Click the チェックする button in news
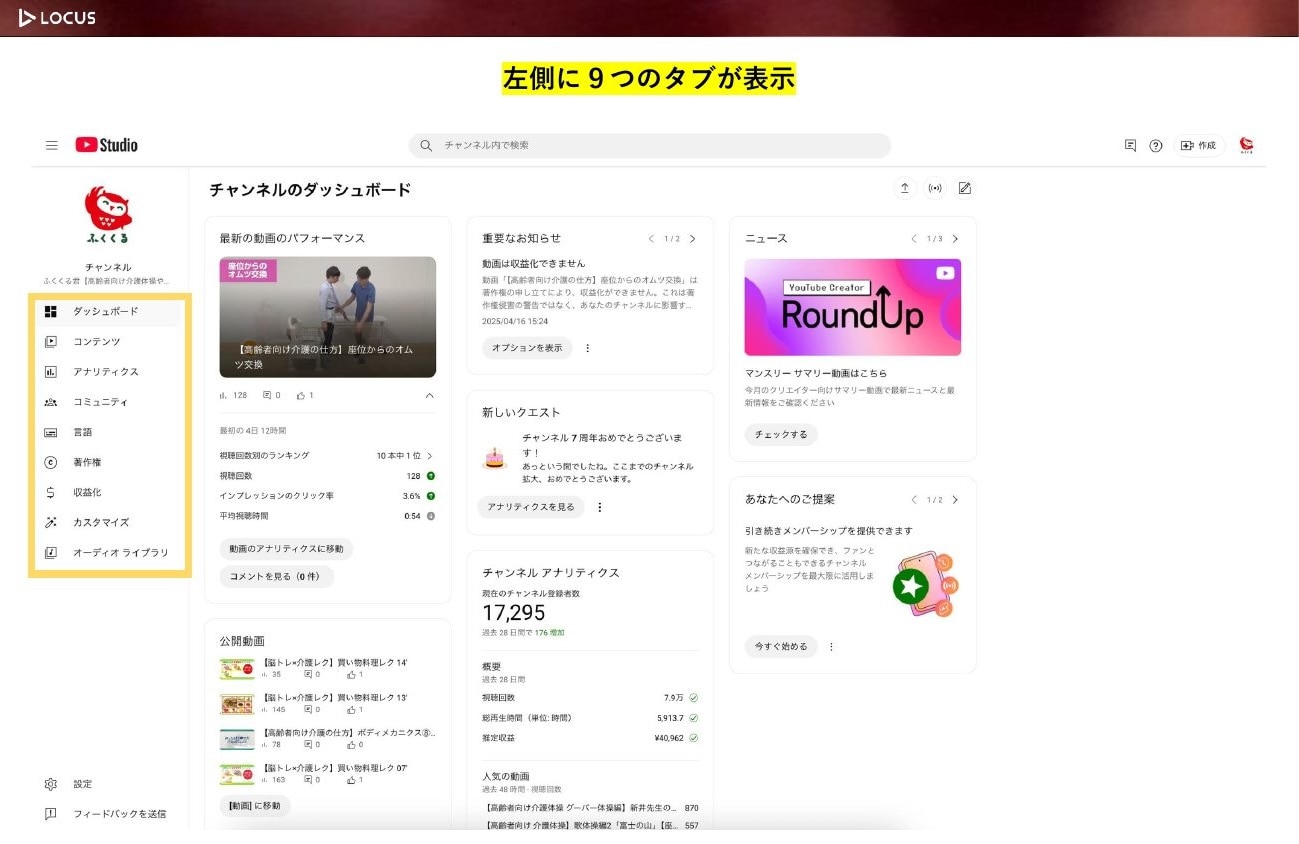The height and width of the screenshot is (844, 1299). point(780,435)
